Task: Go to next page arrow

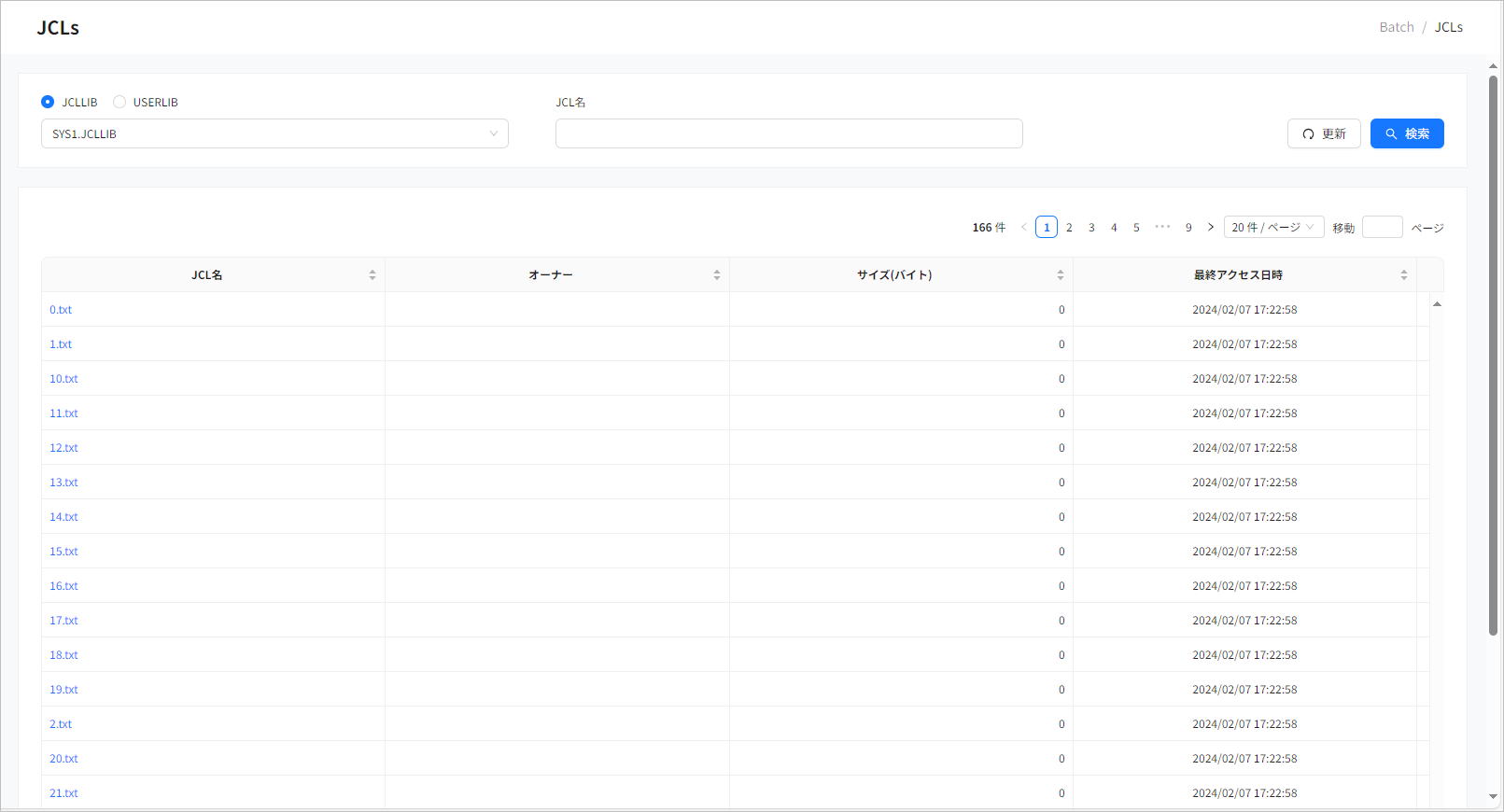Action: [x=1211, y=228]
